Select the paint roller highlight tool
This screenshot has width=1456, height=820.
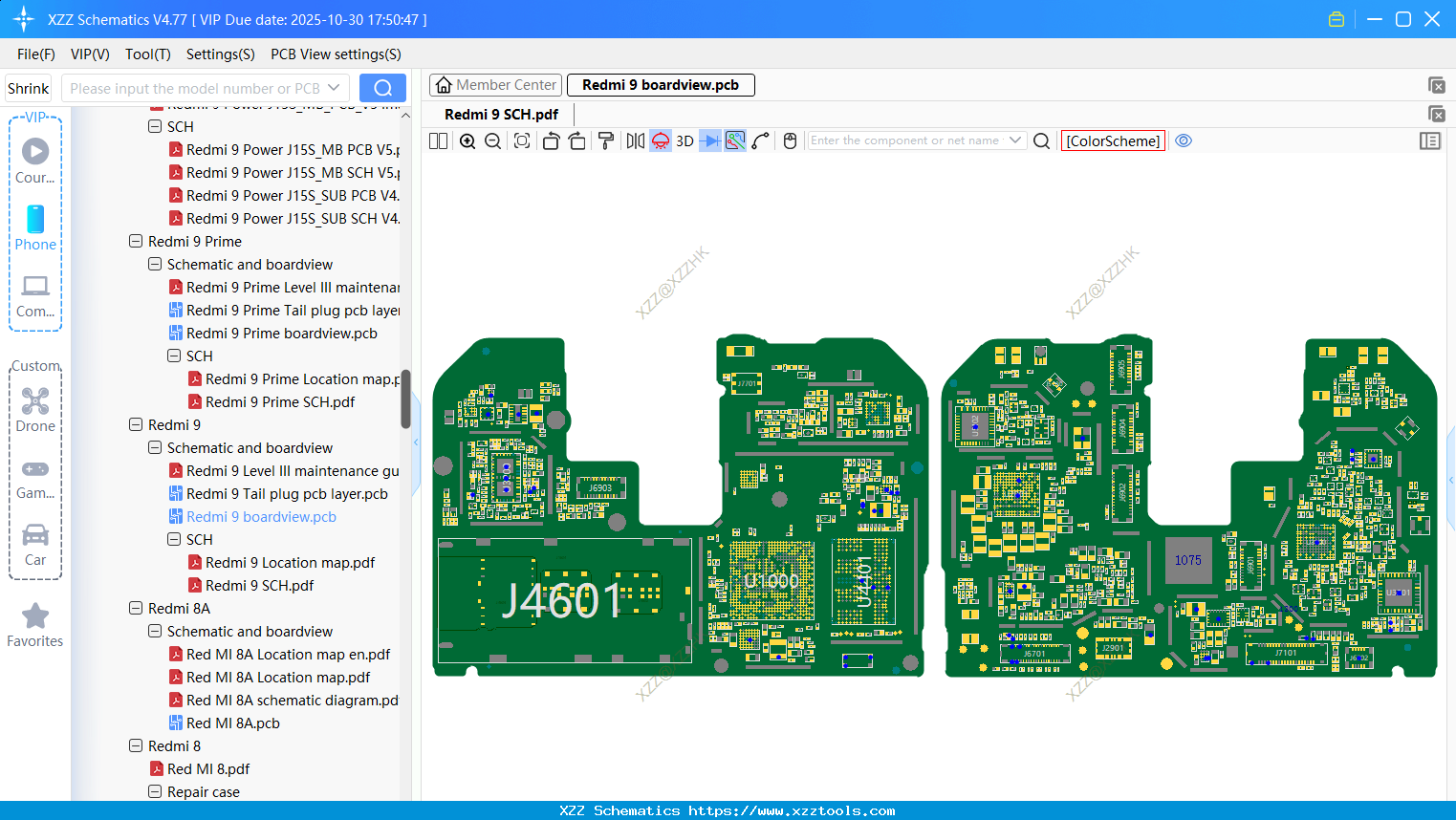tap(606, 140)
